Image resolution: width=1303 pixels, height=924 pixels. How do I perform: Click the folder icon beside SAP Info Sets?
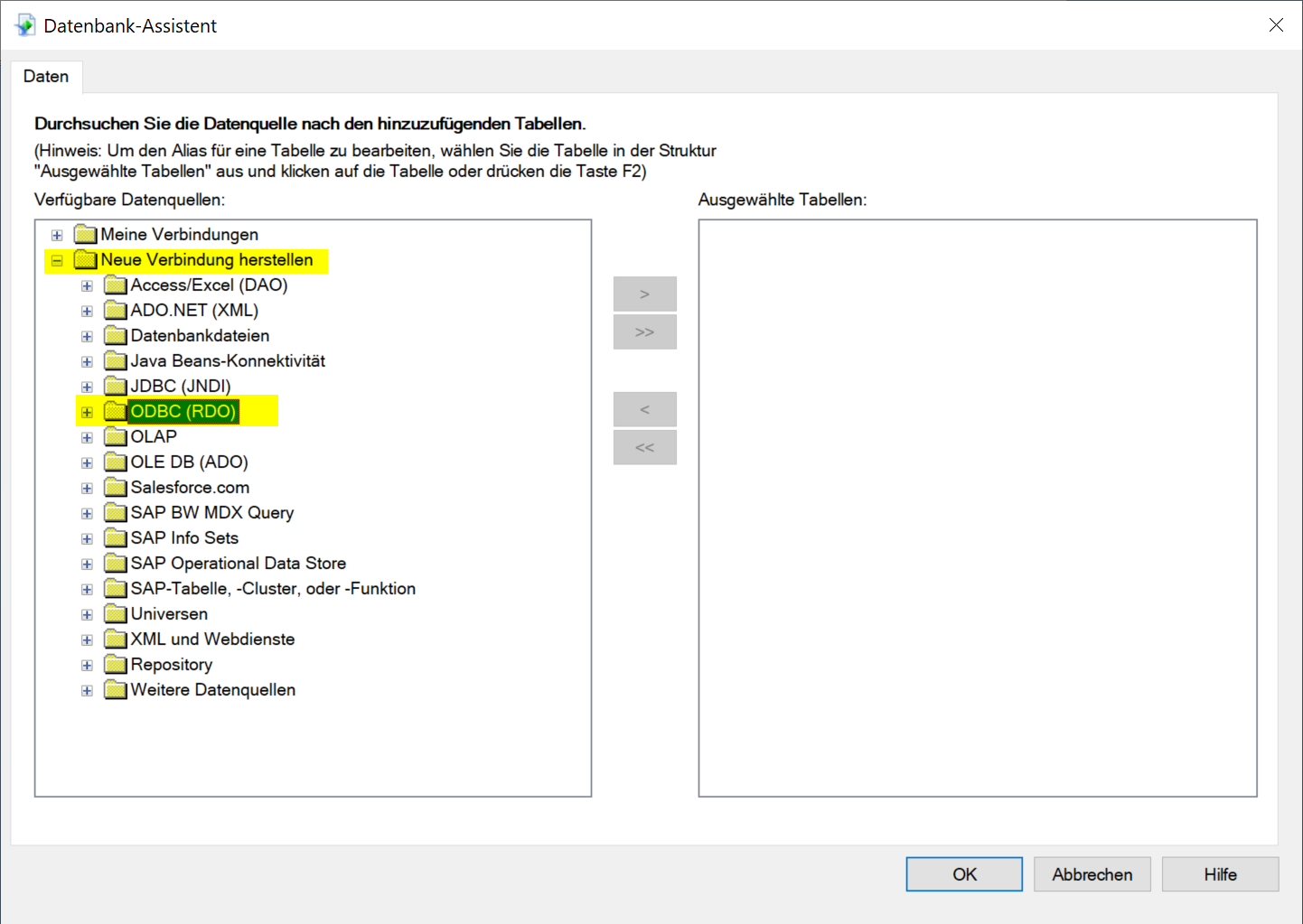pyautogui.click(x=115, y=538)
